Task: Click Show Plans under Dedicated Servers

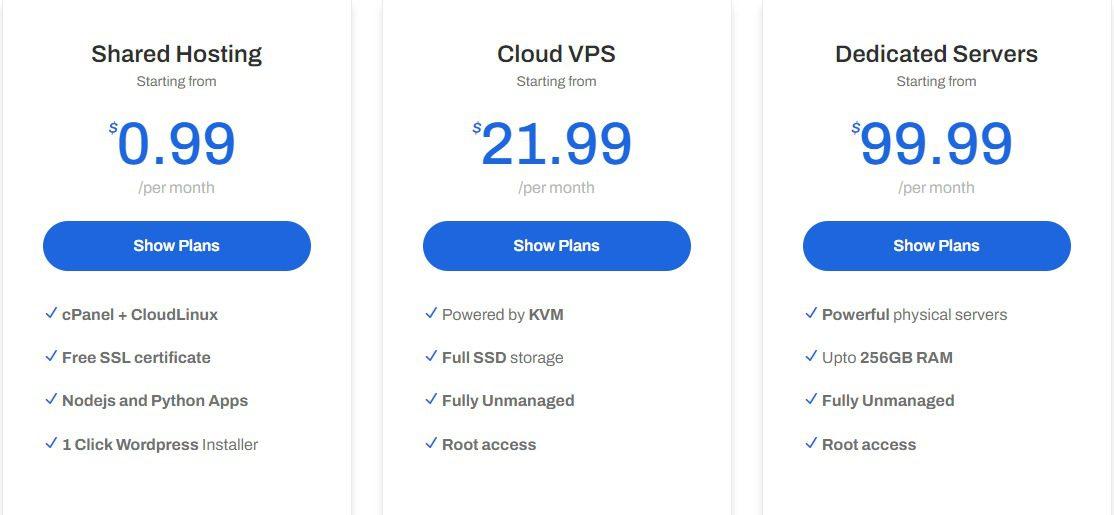Action: tap(936, 246)
